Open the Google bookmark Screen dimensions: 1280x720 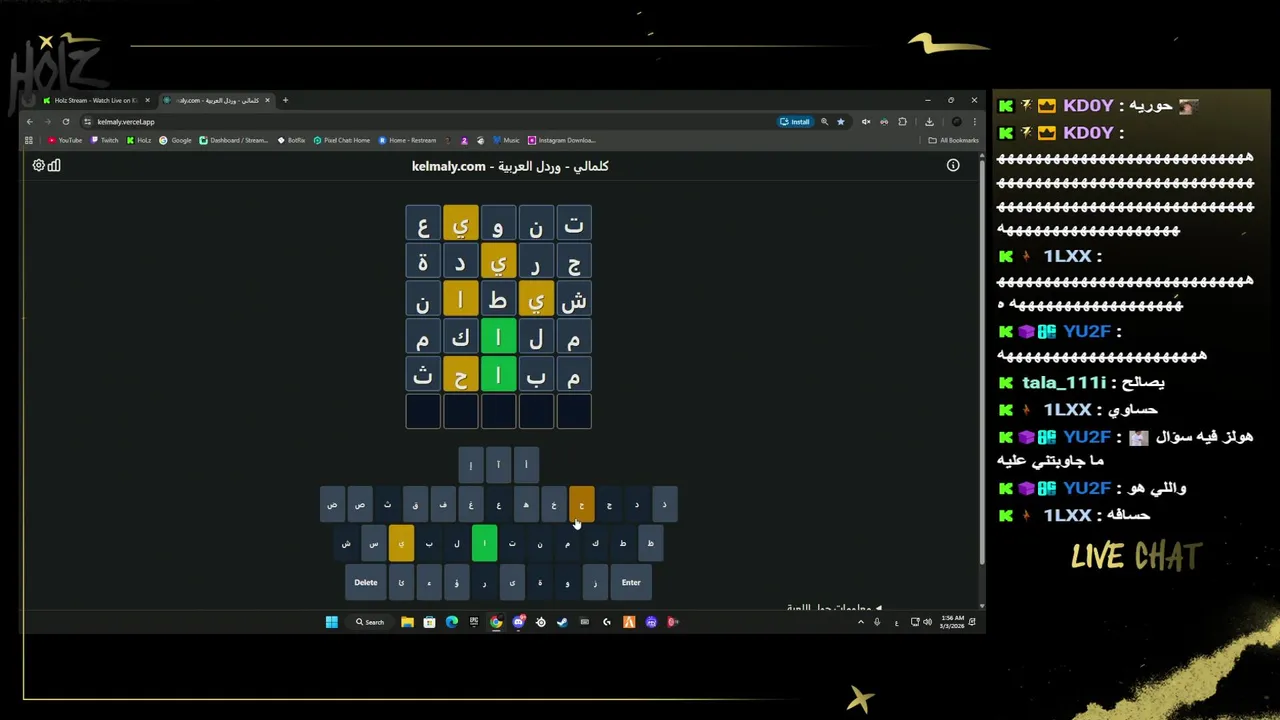[x=176, y=140]
